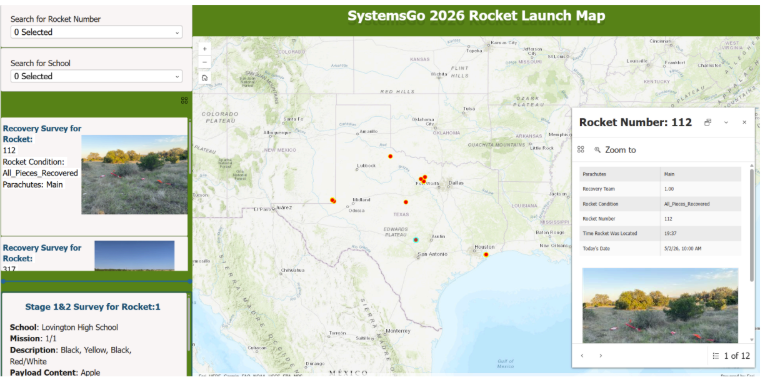Viewport: 761px width, 380px height.
Task: Open rocket 112 recovery survey photo thumbnail
Action: click(x=134, y=174)
